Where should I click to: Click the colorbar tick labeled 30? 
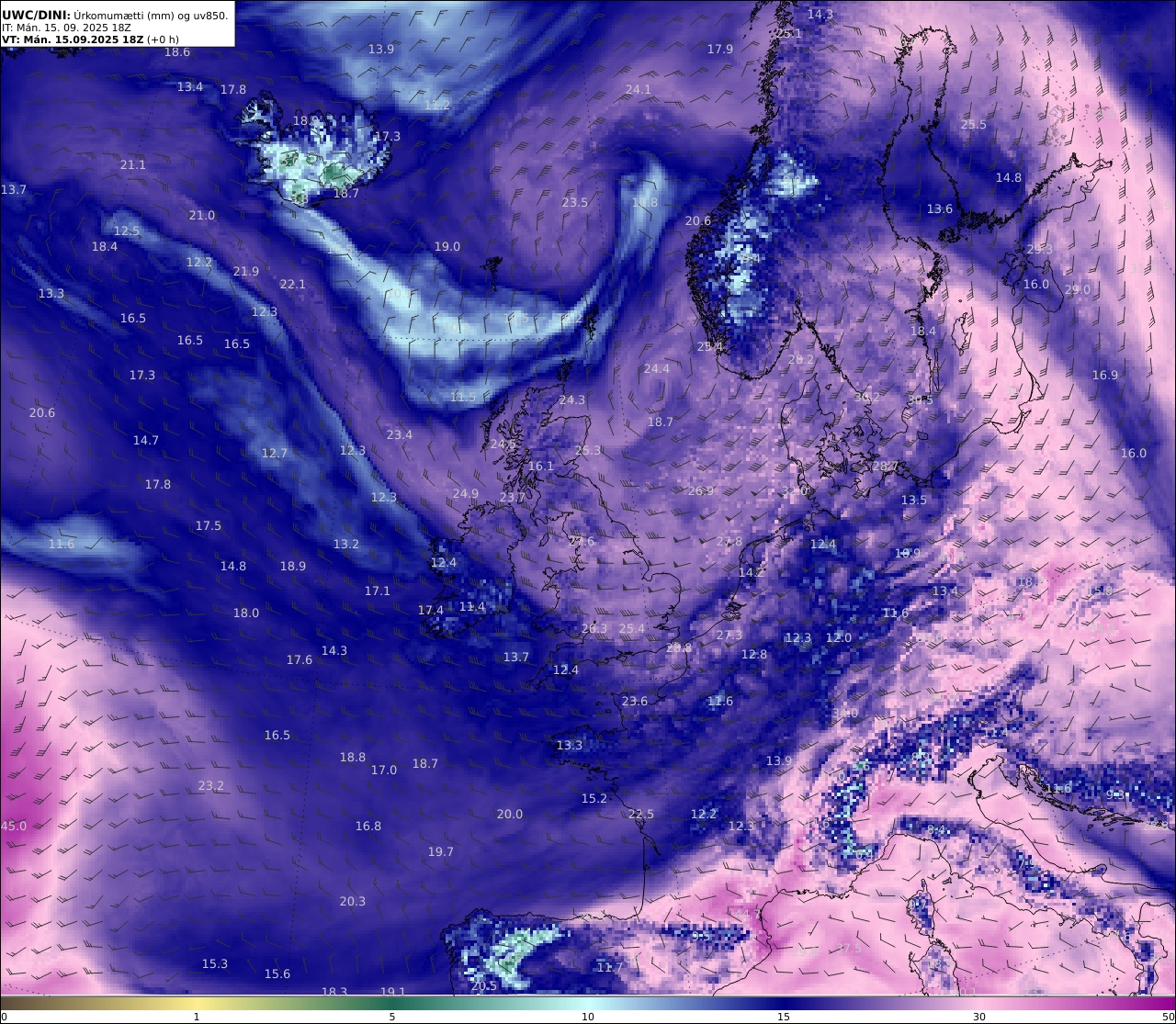point(979,1017)
